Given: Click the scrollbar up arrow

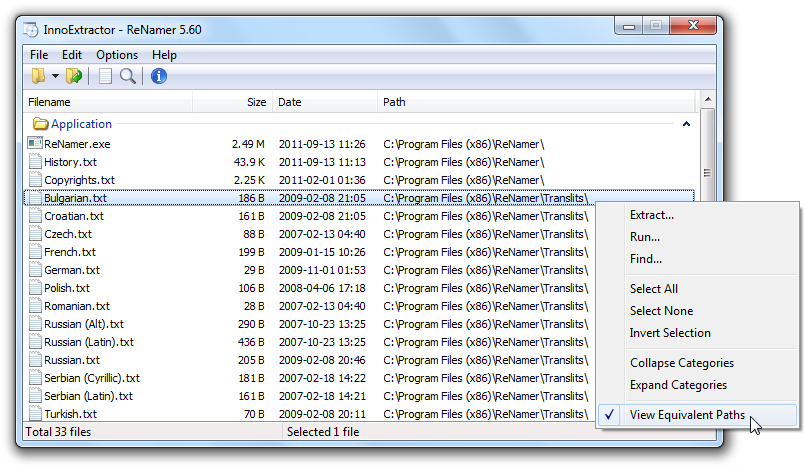Looking at the screenshot, I should point(708,99).
